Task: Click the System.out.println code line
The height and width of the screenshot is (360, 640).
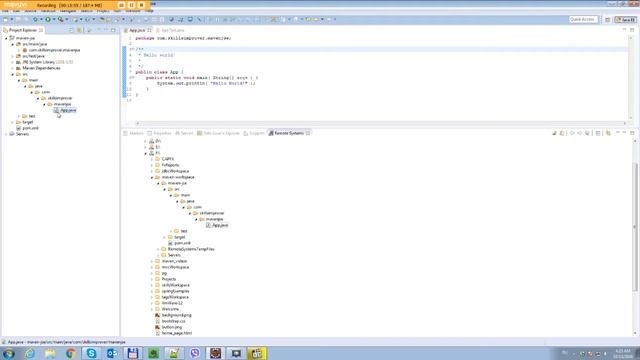Action: click(206, 83)
